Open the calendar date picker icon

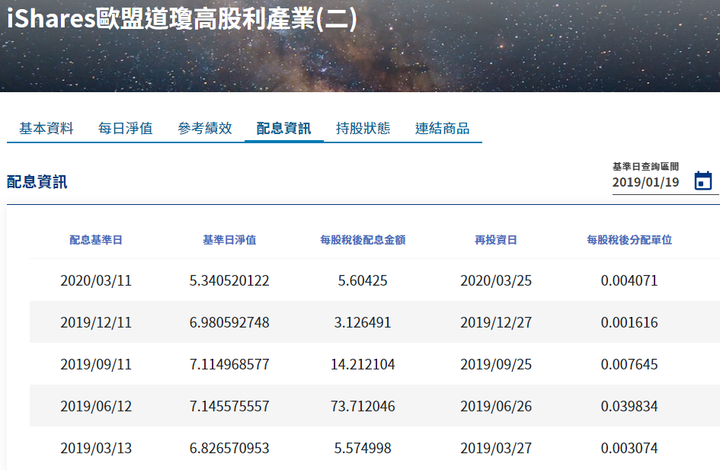coord(703,180)
